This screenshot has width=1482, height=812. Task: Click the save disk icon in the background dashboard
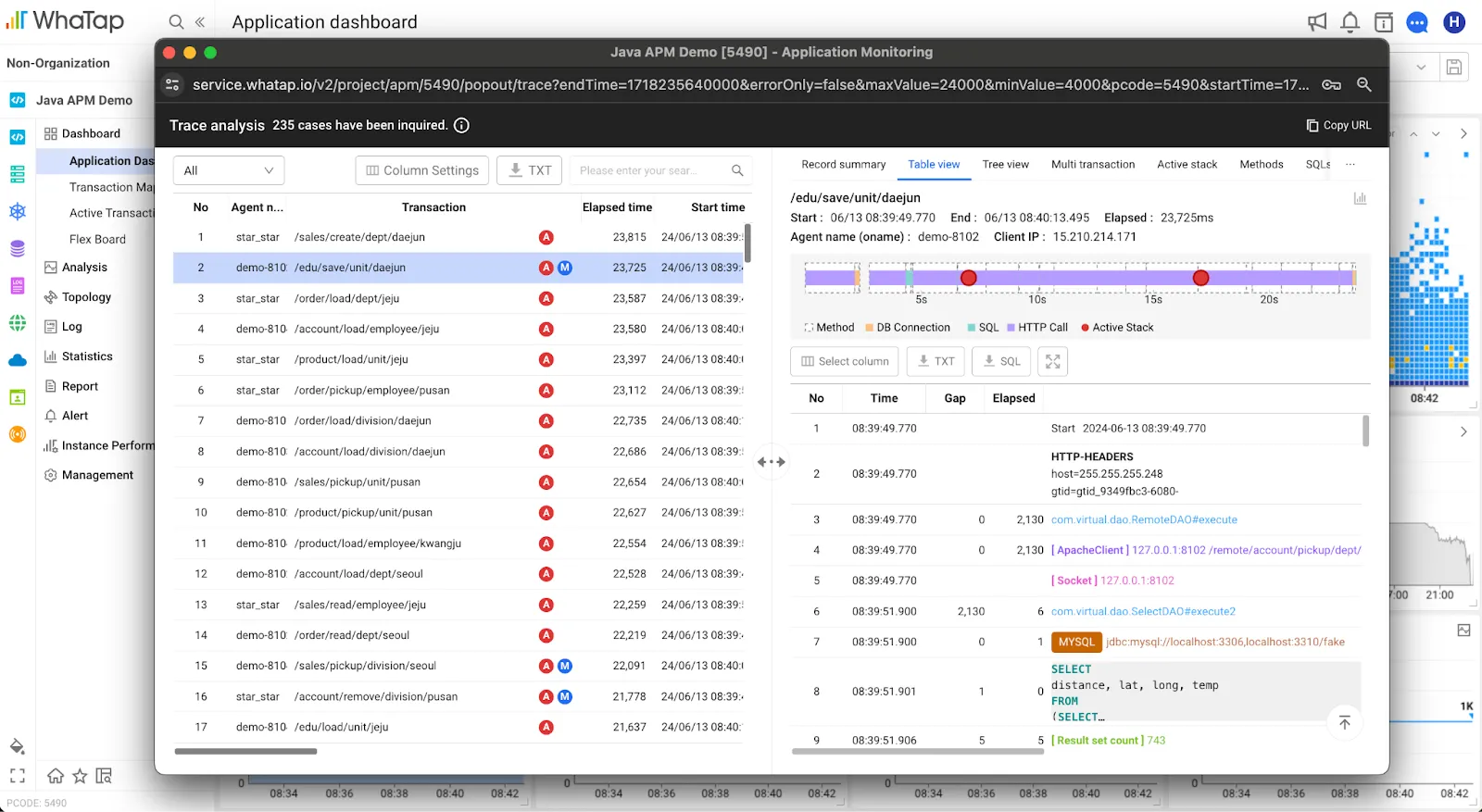pos(1454,67)
